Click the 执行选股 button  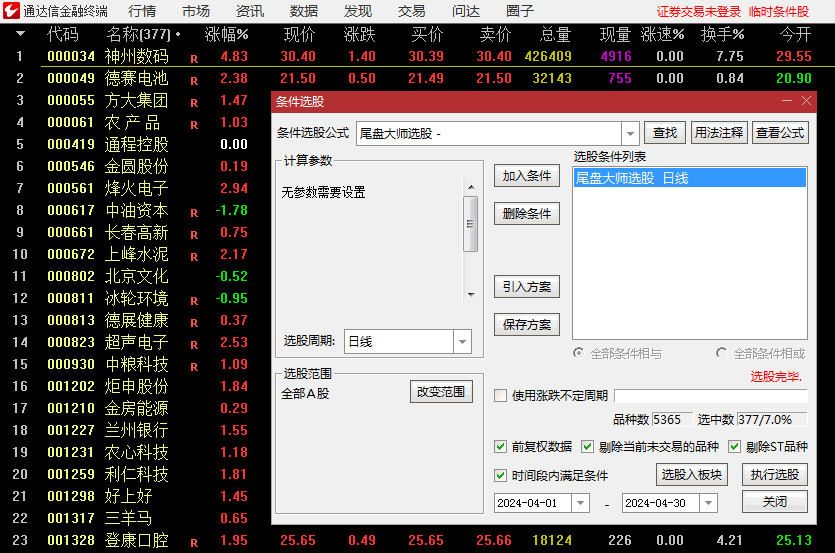coord(775,474)
